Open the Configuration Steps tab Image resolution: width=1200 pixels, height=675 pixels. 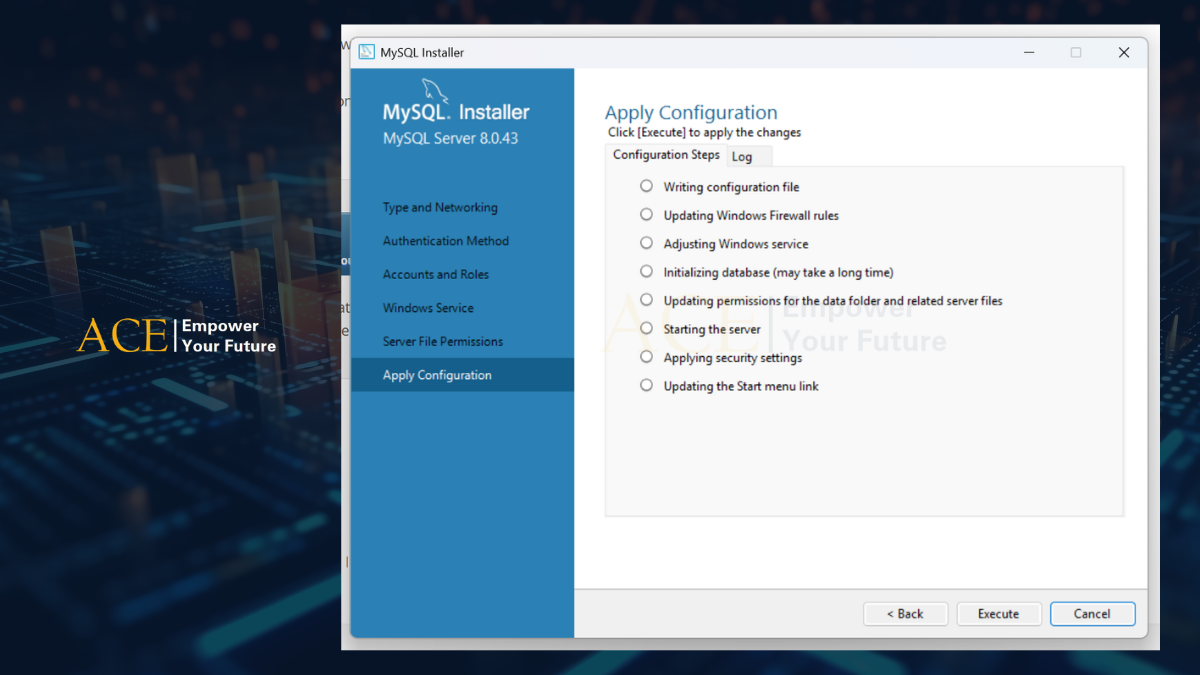click(x=666, y=155)
